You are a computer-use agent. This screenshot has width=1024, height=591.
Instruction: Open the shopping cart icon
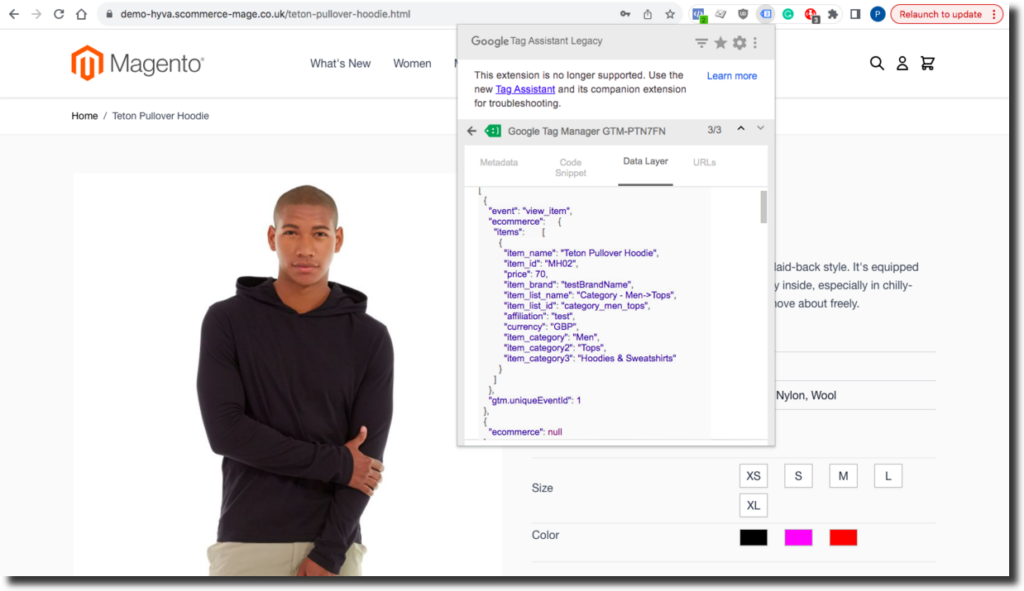click(x=927, y=63)
